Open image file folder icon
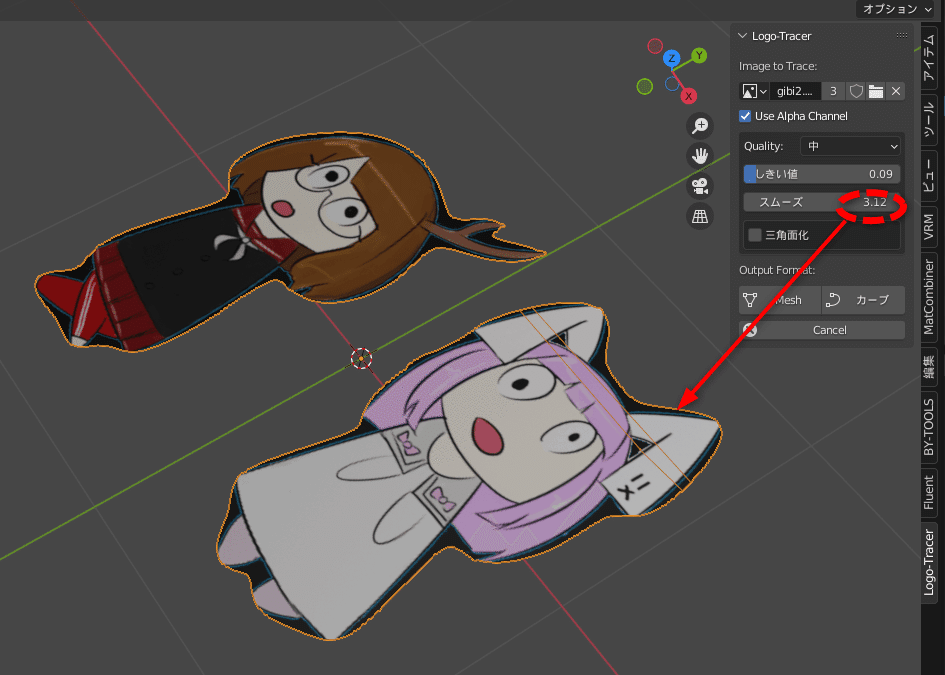This screenshot has height=675, width=945. pos(876,91)
